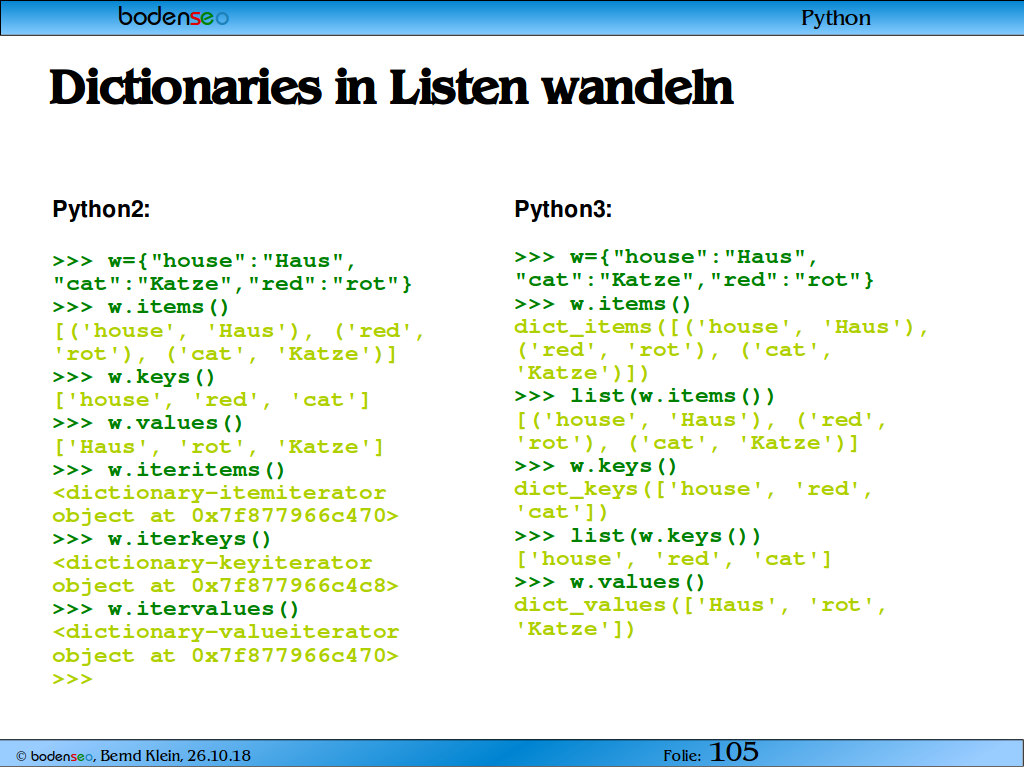Click the "dict_values(['Haus', 'rot'," output
The height and width of the screenshot is (768, 1024).
[x=700, y=605]
